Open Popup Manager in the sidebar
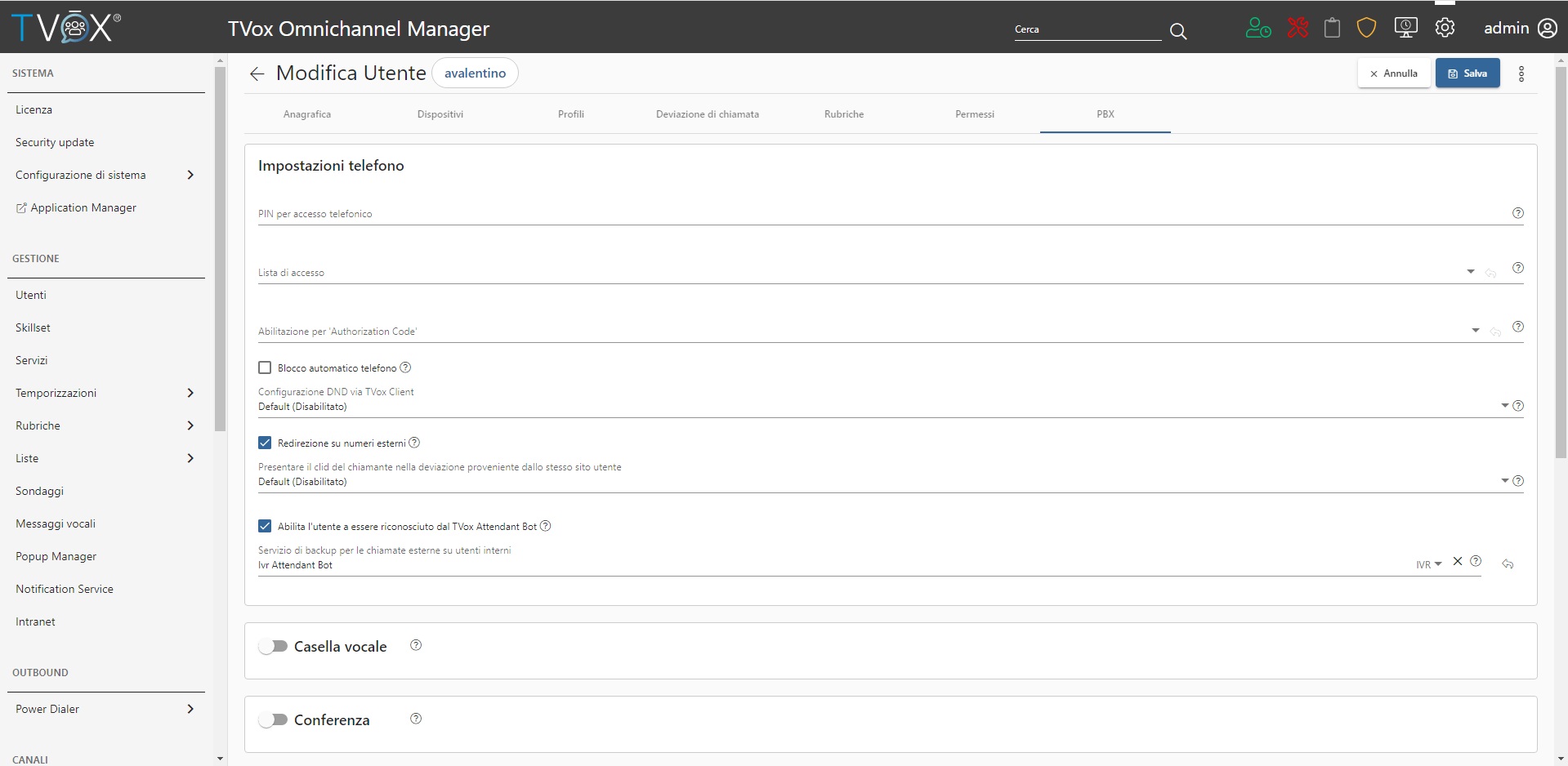 click(x=56, y=556)
